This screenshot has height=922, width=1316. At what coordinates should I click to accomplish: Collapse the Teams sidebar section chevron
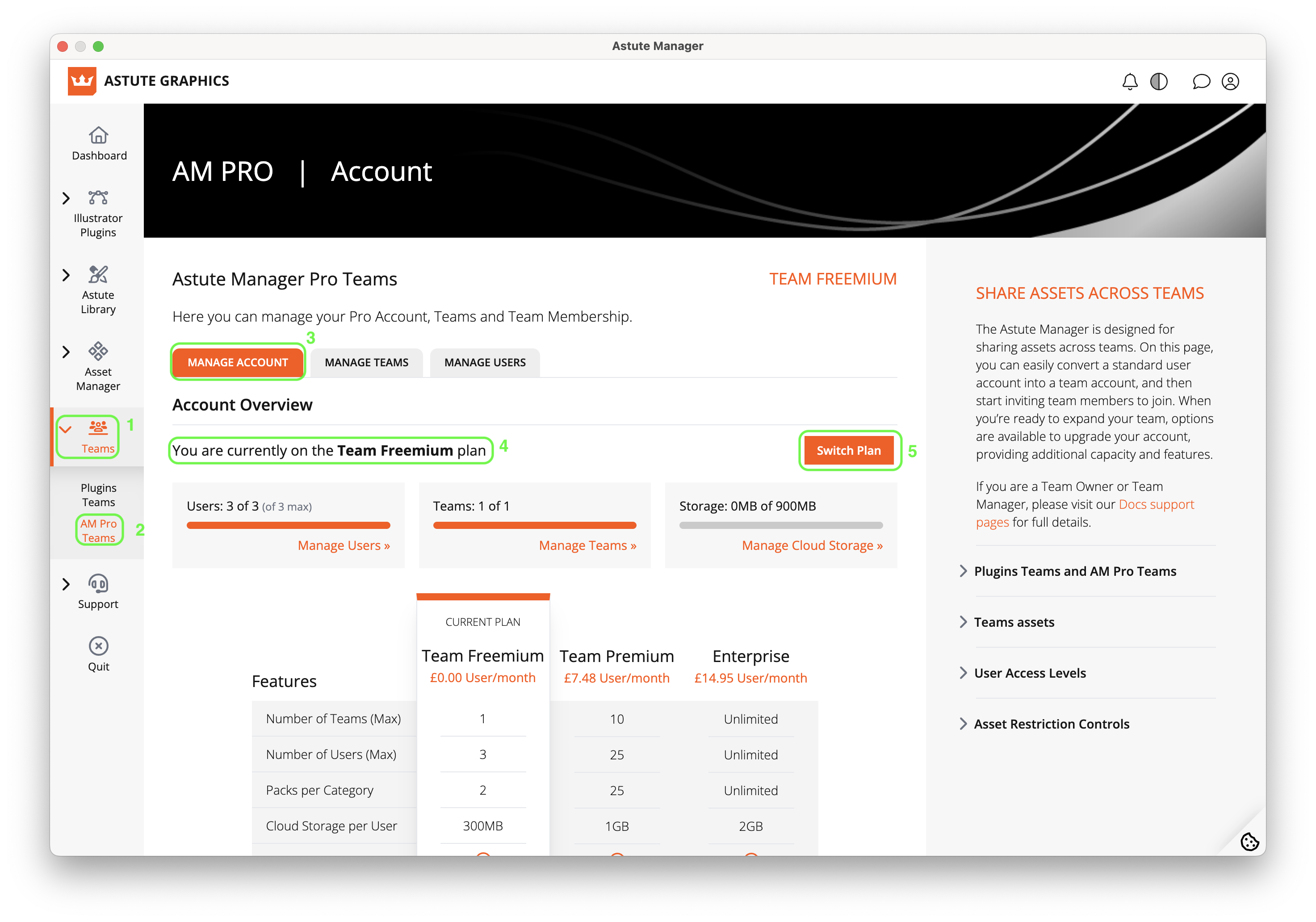66,429
